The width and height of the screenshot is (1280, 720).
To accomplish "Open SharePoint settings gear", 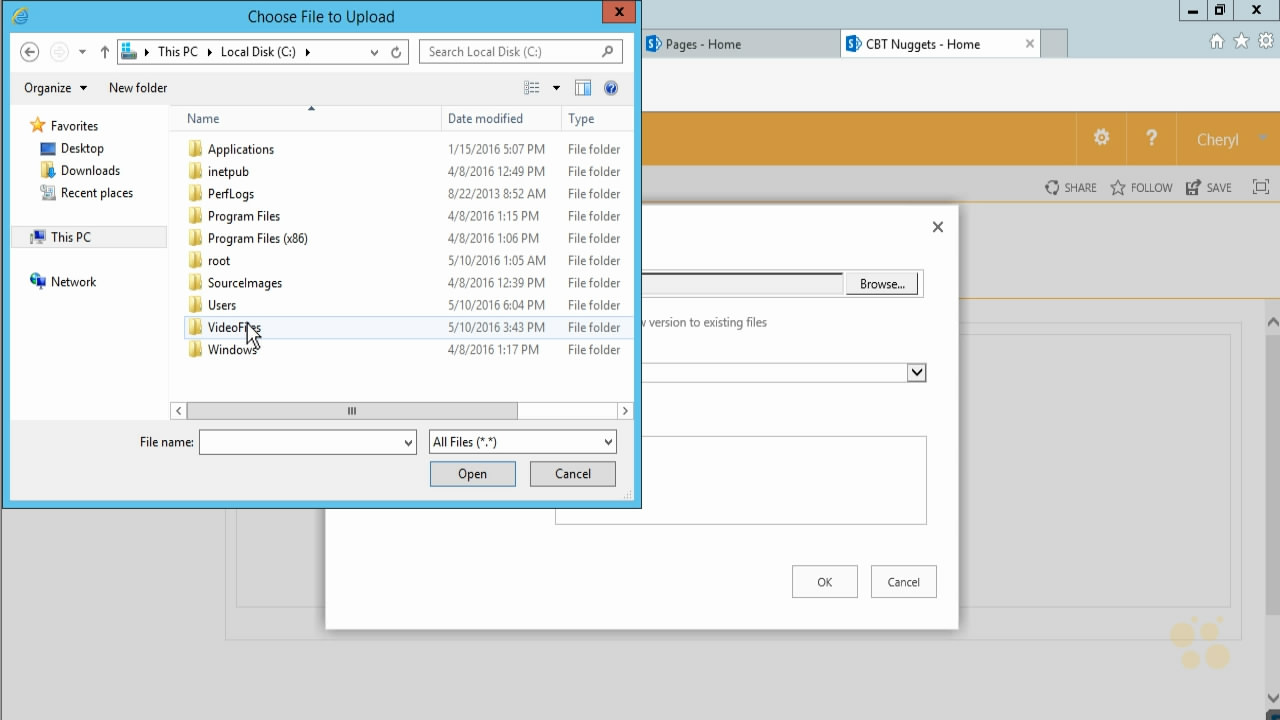I will click(1101, 138).
